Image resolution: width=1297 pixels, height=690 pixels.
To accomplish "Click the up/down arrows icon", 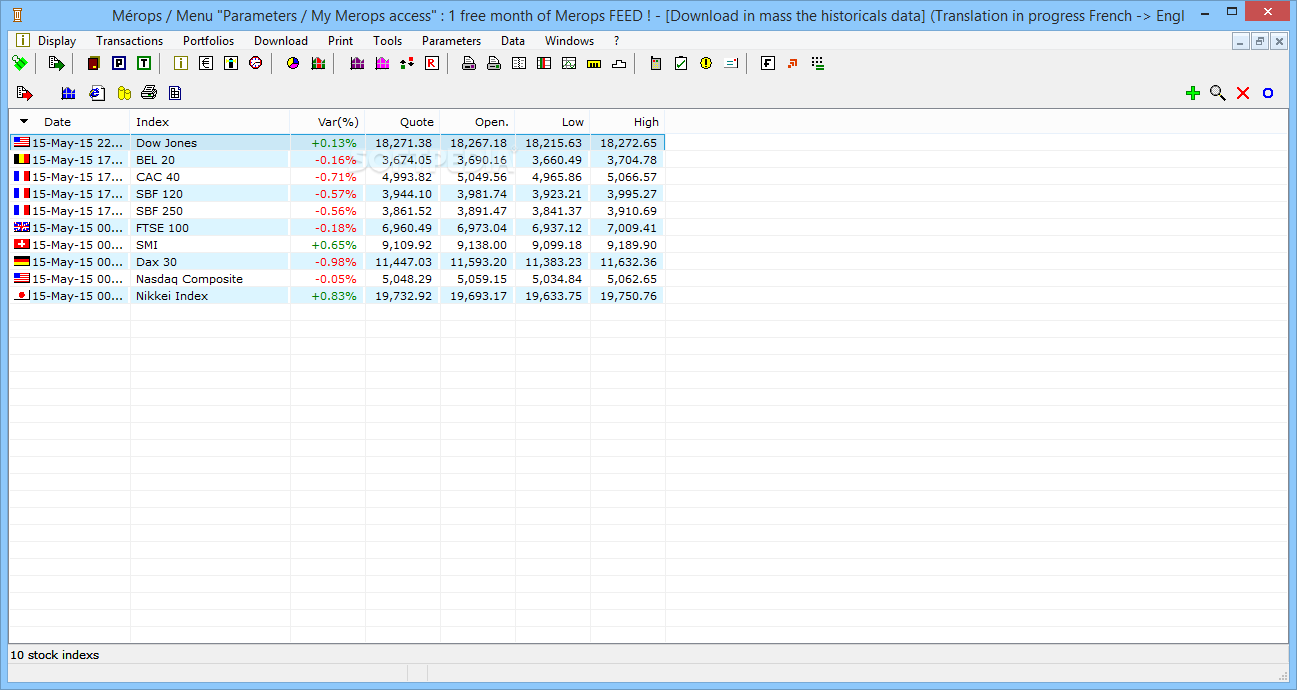I will (407, 63).
